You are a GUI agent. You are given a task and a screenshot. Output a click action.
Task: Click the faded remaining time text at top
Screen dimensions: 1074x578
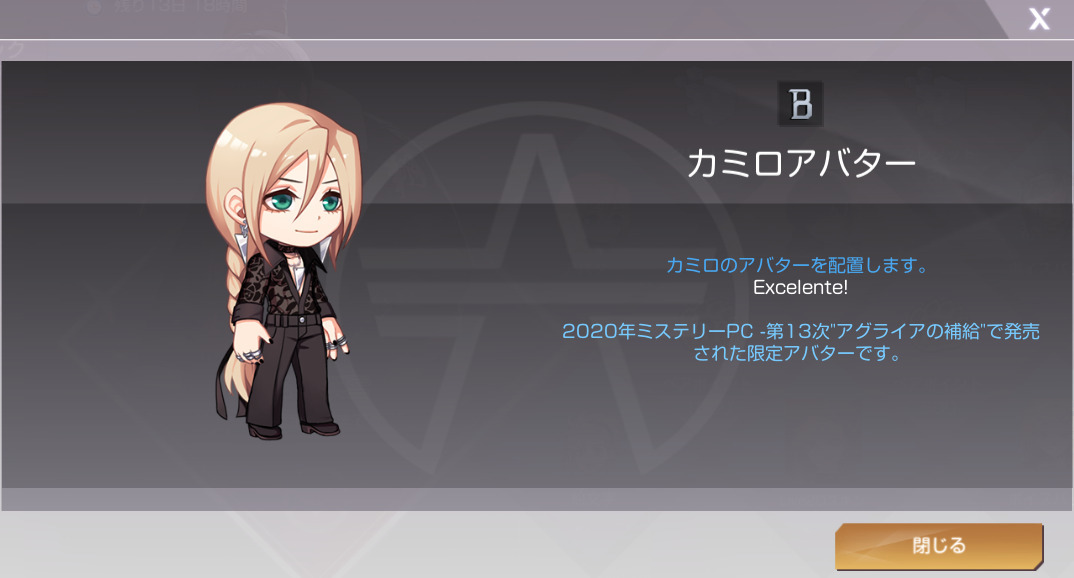tap(180, 7)
